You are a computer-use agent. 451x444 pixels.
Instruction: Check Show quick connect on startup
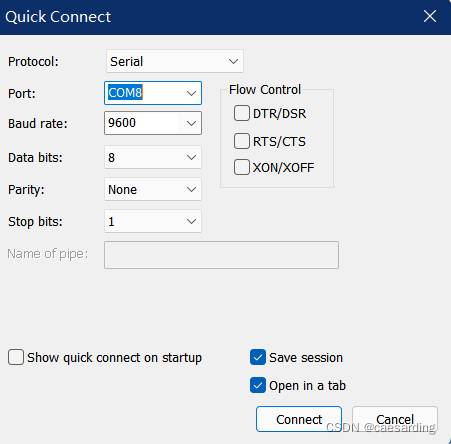click(16, 357)
